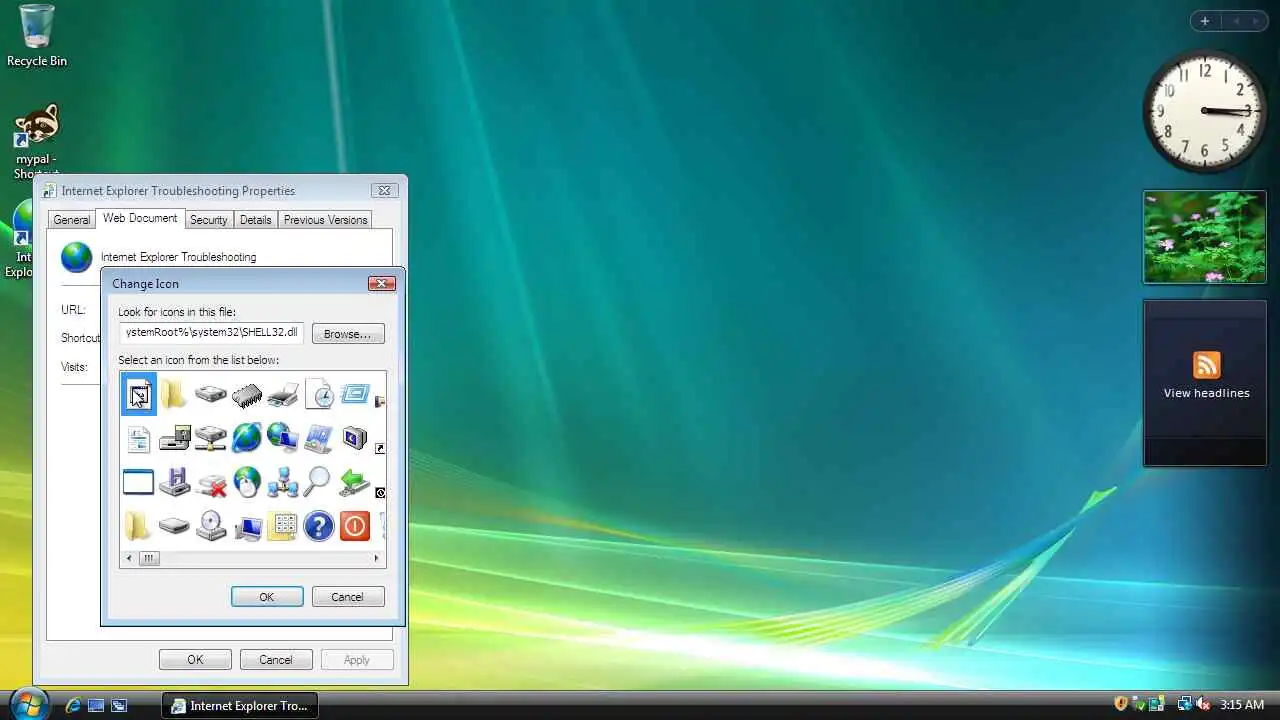Select the green arrow drive icon
Image resolution: width=1280 pixels, height=720 pixels.
click(355, 482)
